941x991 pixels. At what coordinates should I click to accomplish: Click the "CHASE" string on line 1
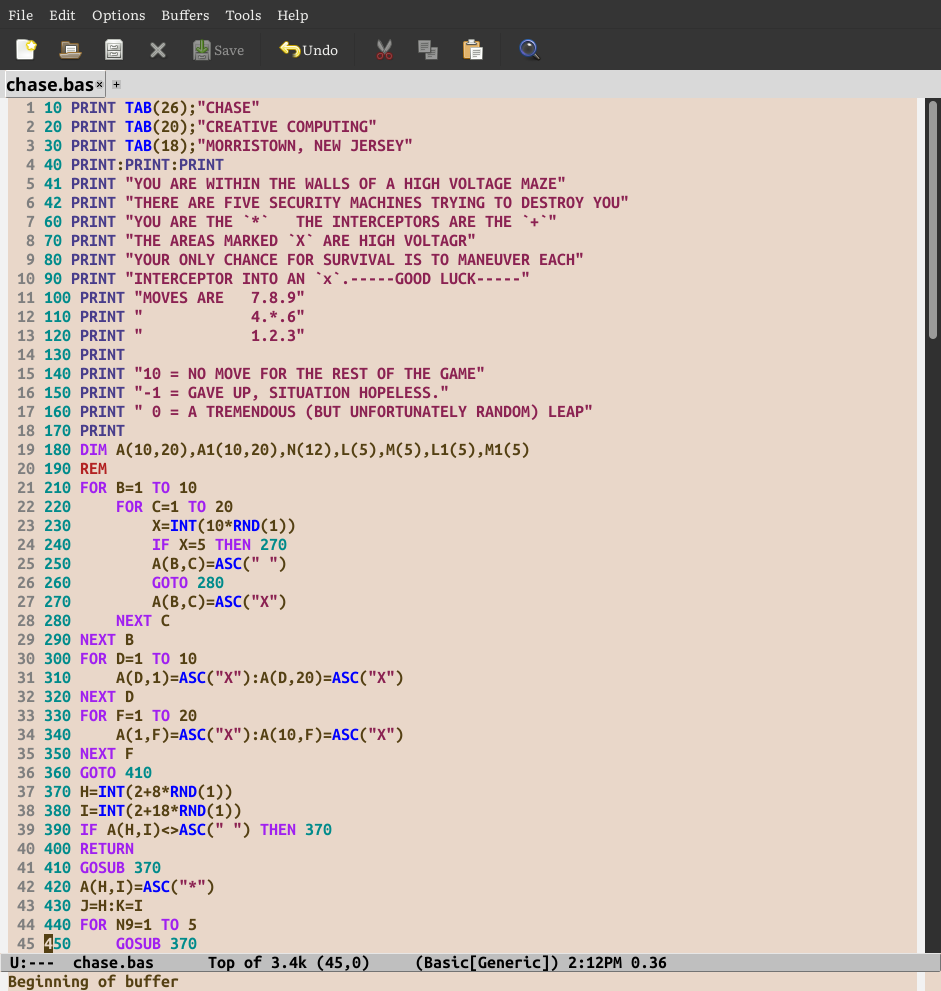(228, 108)
